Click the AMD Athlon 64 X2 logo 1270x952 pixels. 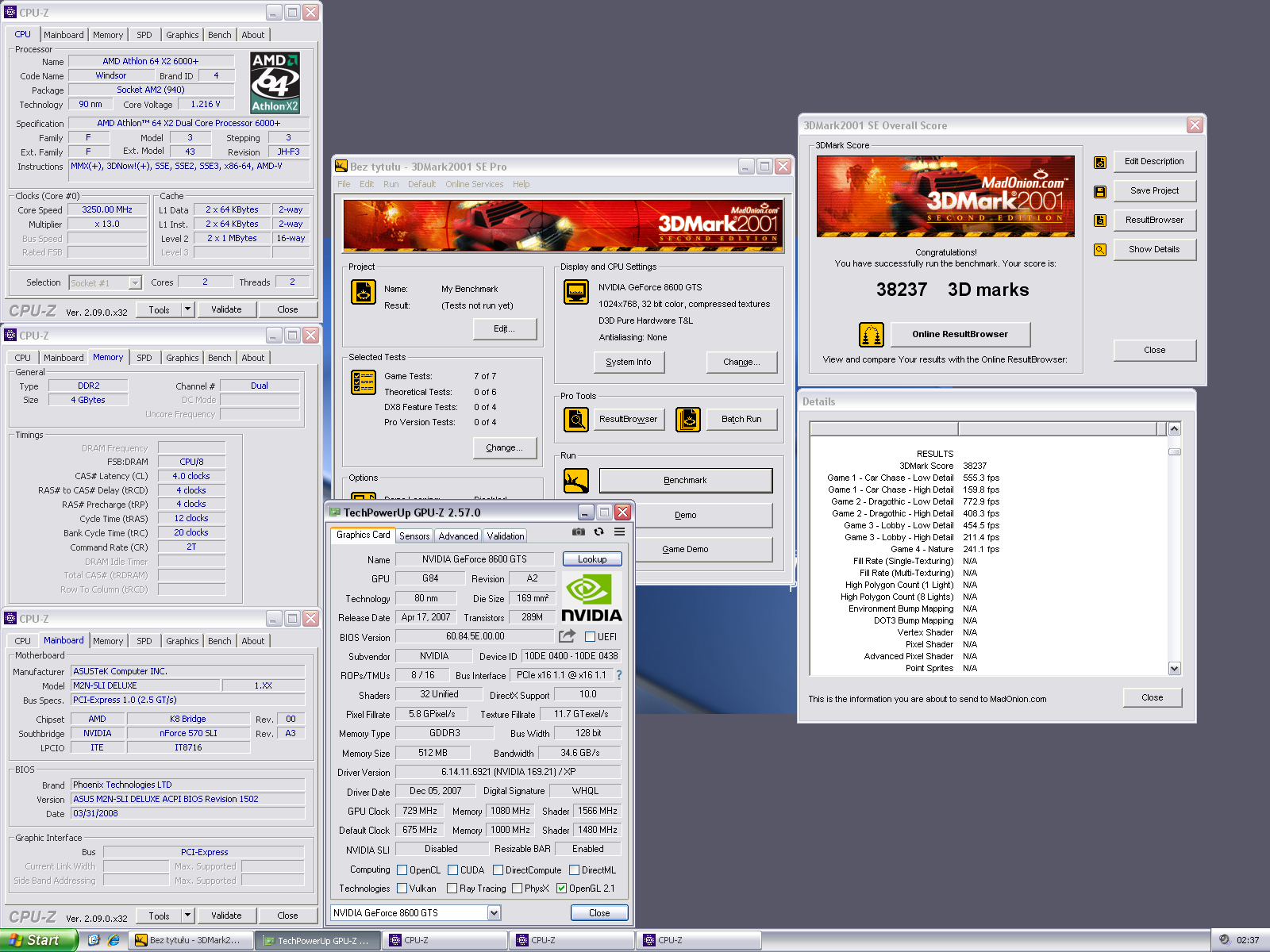tap(275, 83)
